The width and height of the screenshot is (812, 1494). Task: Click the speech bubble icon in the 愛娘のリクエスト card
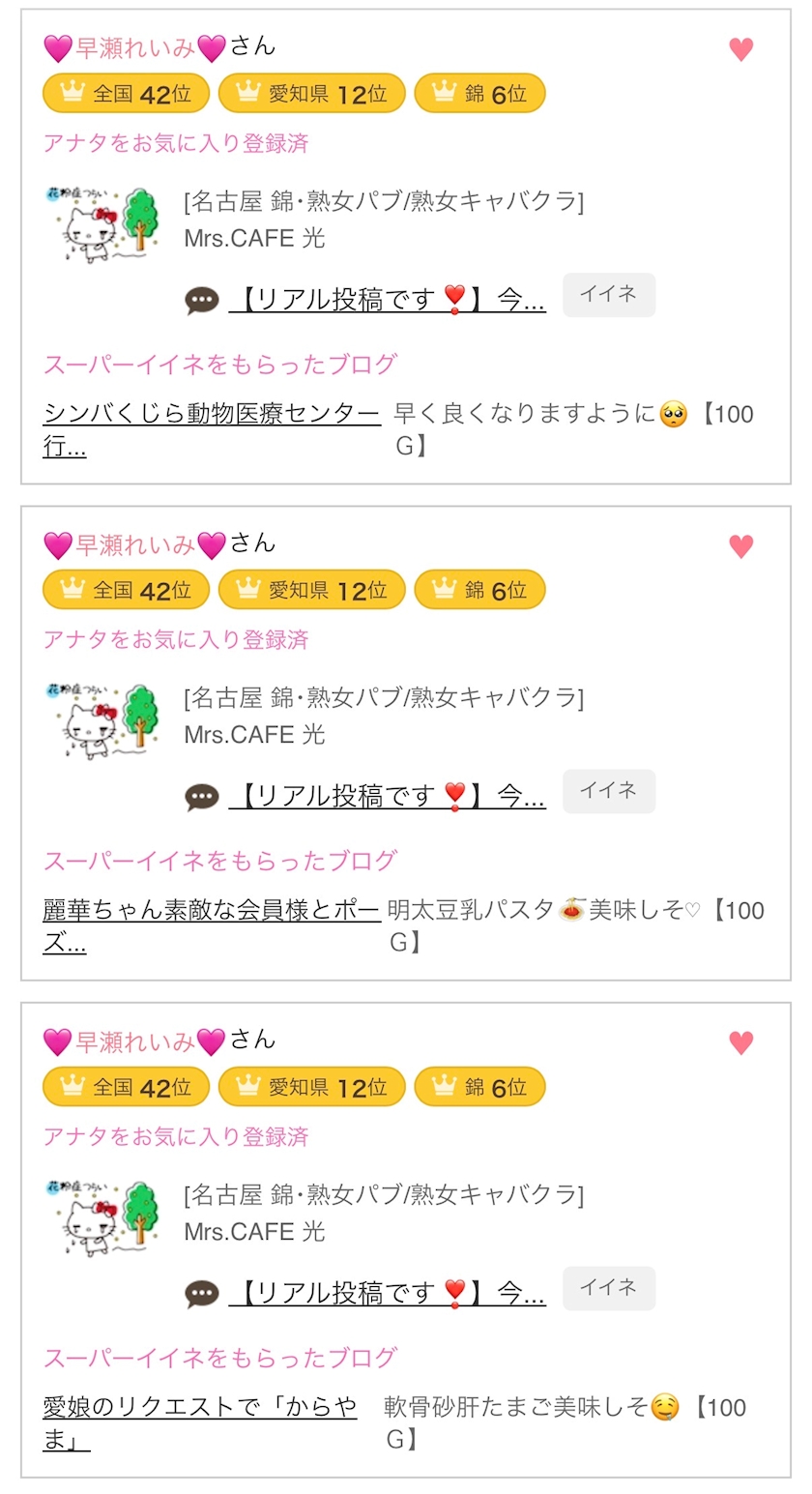[x=202, y=1293]
